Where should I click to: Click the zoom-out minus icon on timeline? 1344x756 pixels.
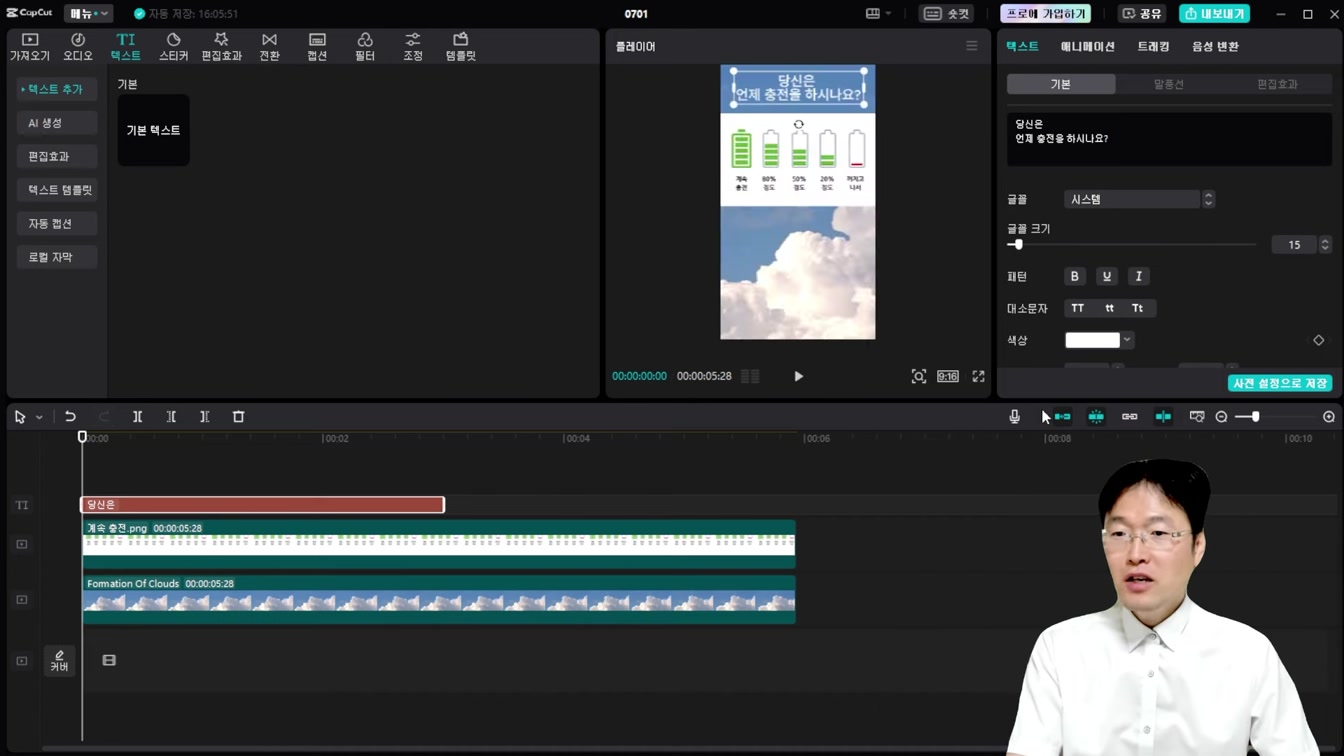(1221, 417)
